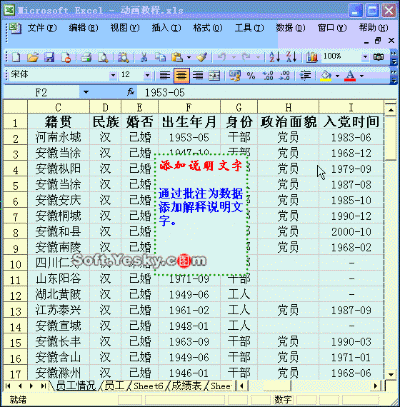Viewport: 400px width, 407px height.
Task: Apply Currency style icon
Action: tap(235, 76)
